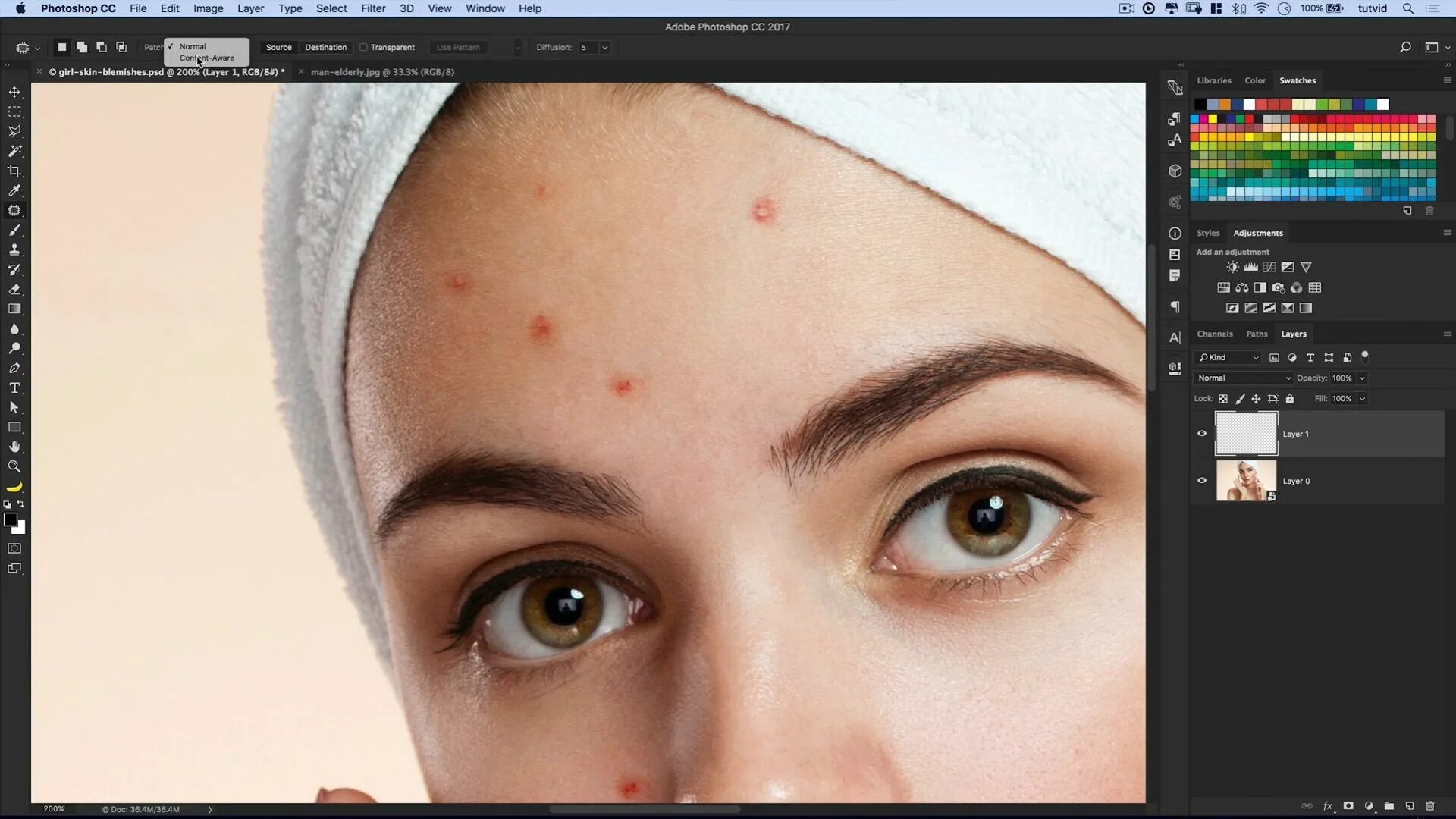Select the Hand tool
1456x819 pixels.
[x=14, y=447]
